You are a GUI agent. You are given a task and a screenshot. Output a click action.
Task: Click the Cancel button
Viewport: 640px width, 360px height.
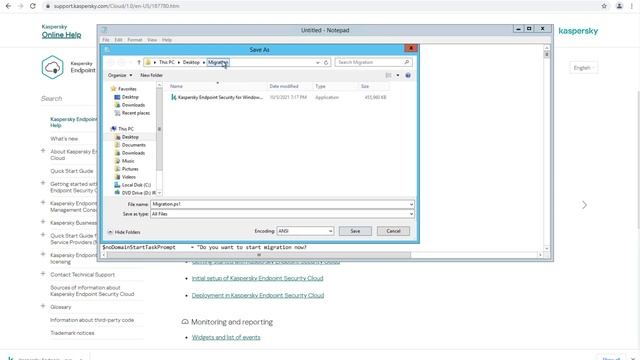(x=393, y=231)
